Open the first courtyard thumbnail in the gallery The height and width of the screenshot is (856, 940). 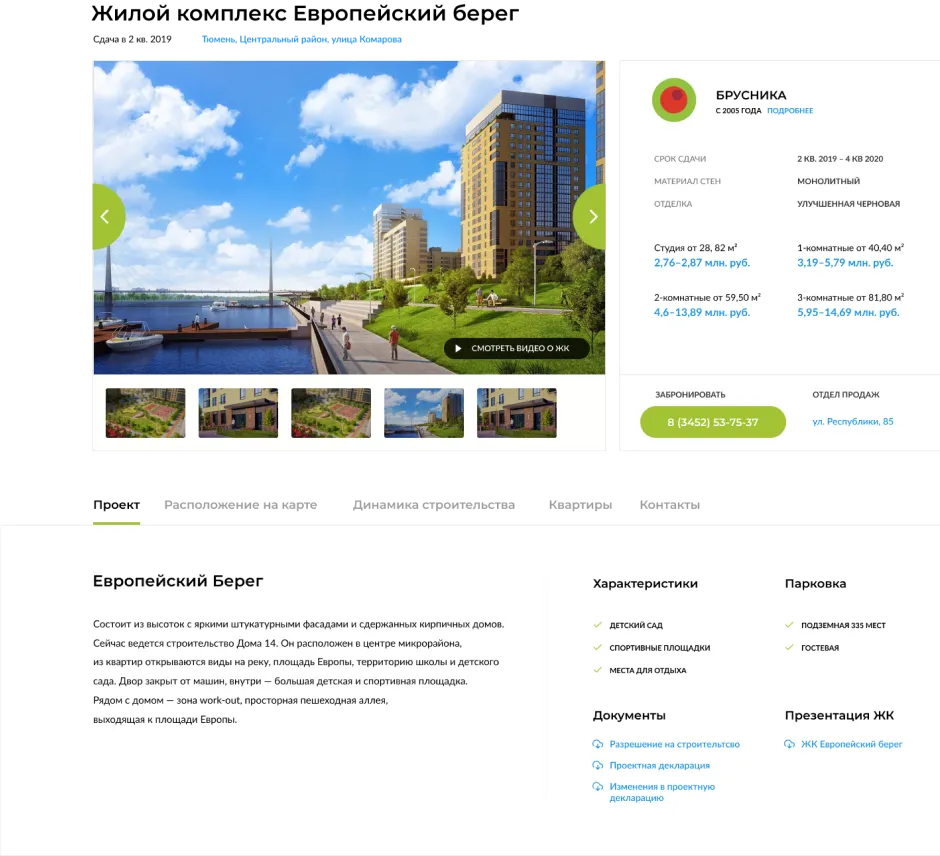pyautogui.click(x=145, y=413)
